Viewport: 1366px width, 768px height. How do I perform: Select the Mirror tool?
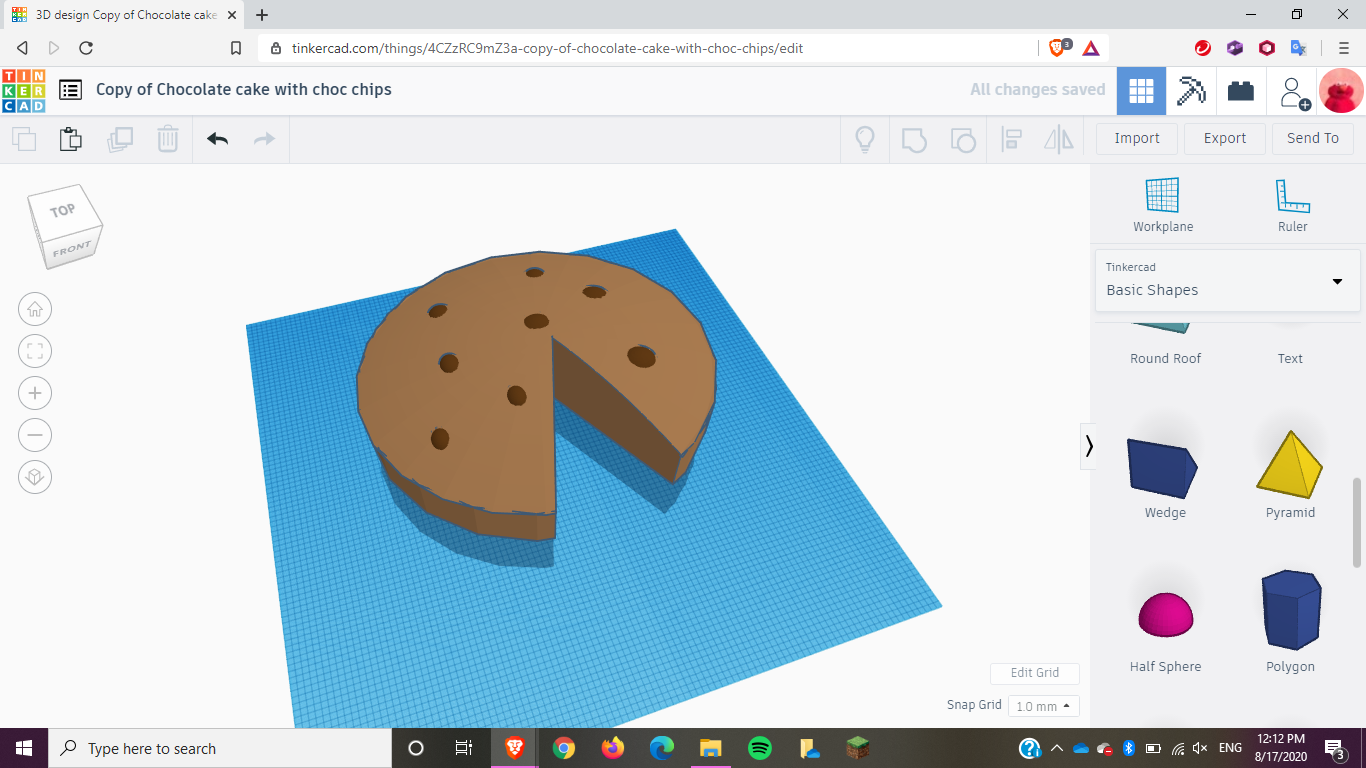coord(1057,138)
